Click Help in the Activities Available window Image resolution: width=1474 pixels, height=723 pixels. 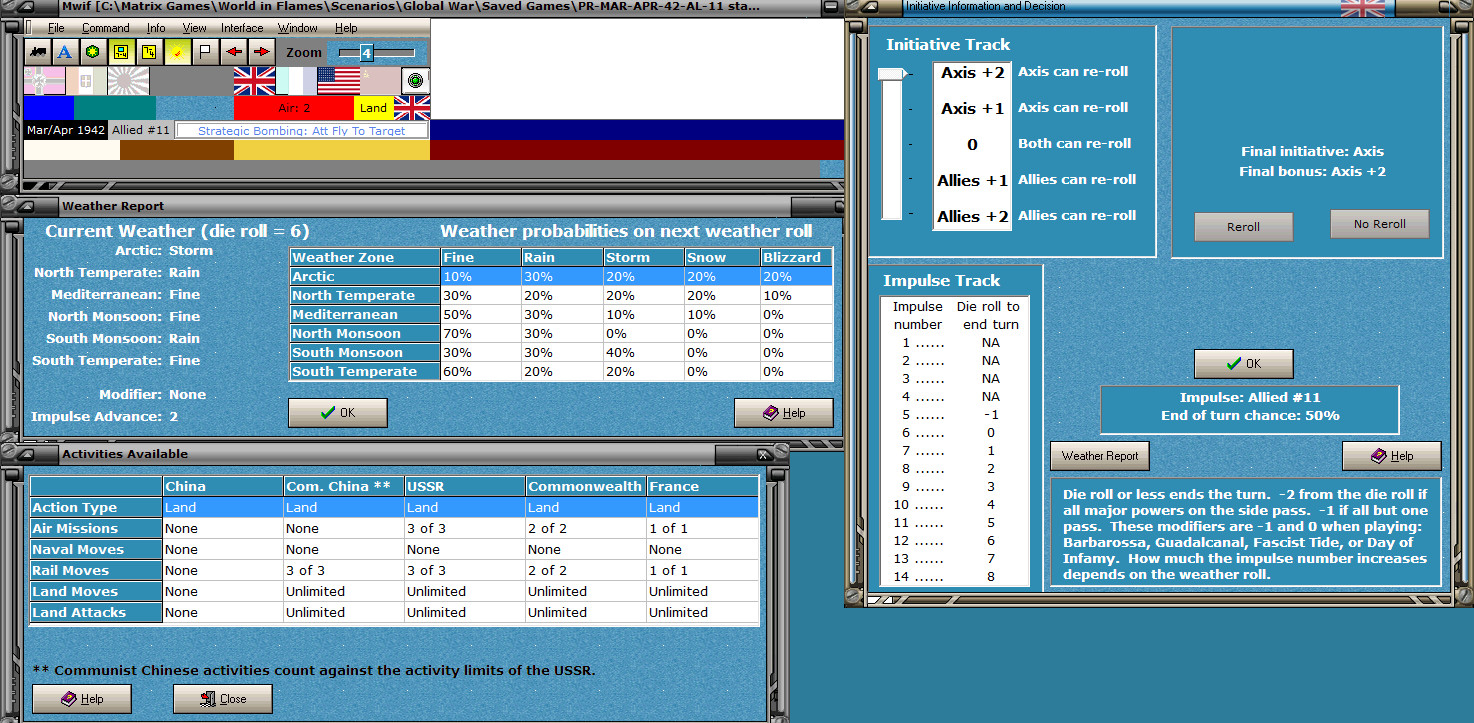(82, 699)
